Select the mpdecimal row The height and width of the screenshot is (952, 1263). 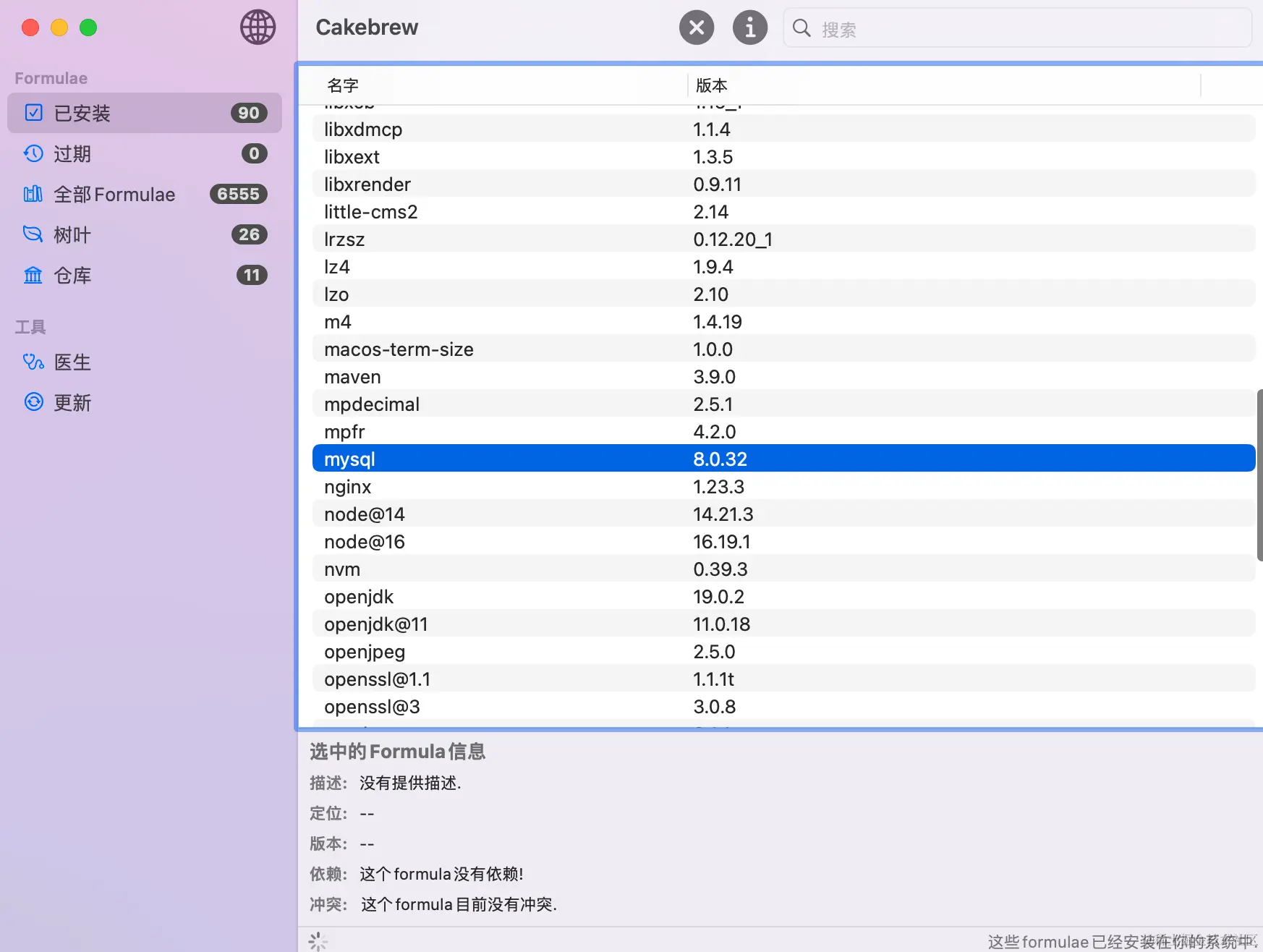[x=784, y=404]
